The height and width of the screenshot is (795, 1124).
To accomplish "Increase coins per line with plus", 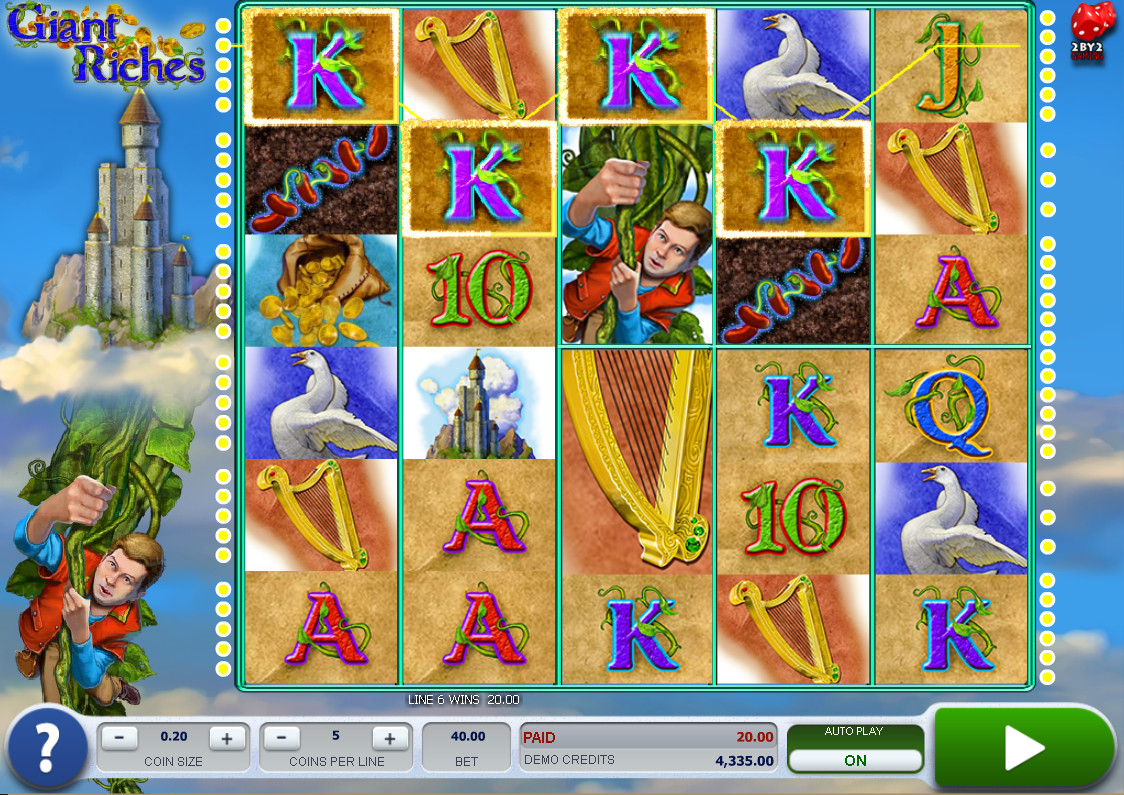I will 390,738.
